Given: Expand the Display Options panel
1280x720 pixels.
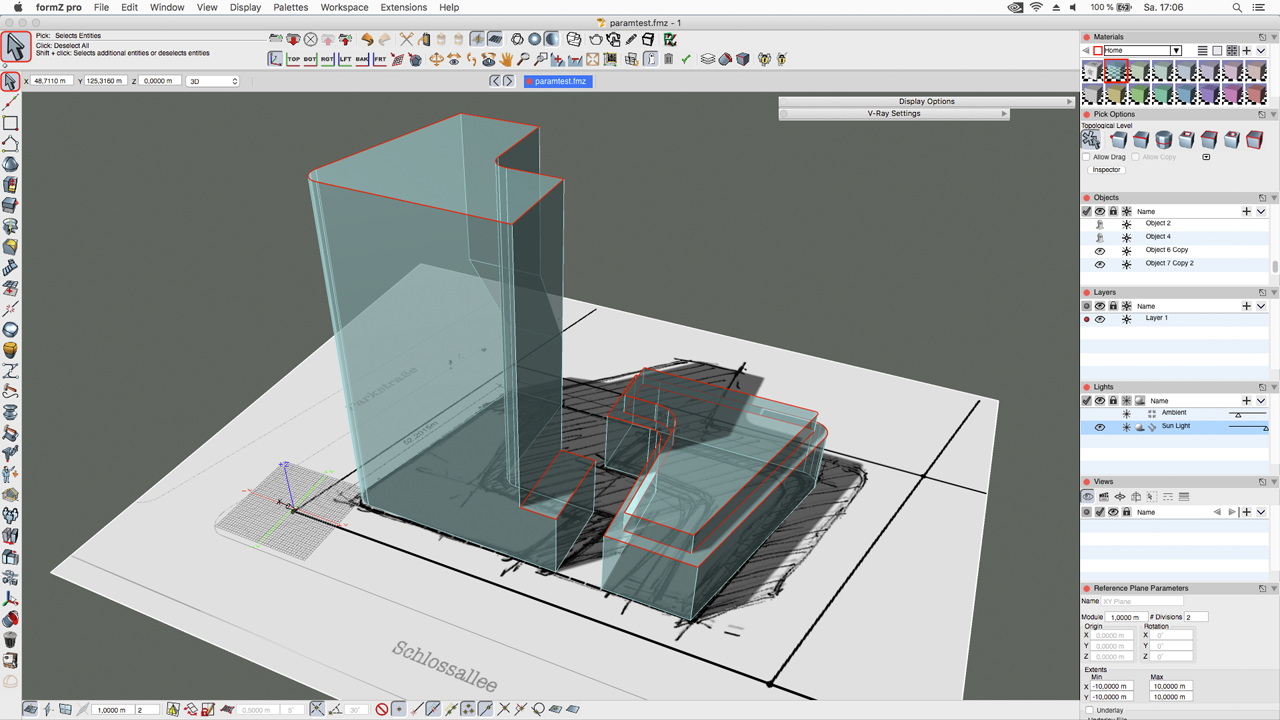Looking at the screenshot, I should coord(926,101).
